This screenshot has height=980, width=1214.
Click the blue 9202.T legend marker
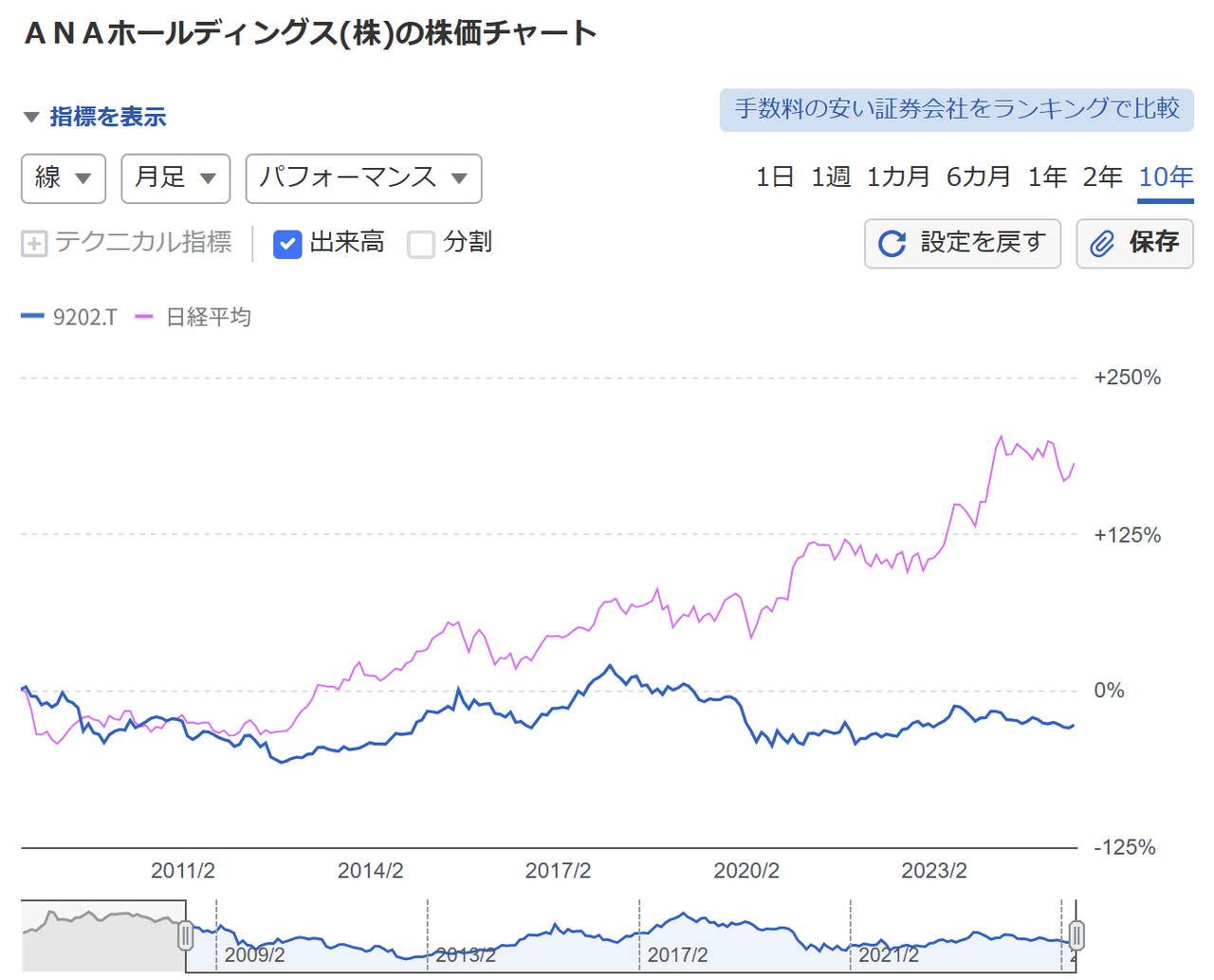click(x=31, y=316)
